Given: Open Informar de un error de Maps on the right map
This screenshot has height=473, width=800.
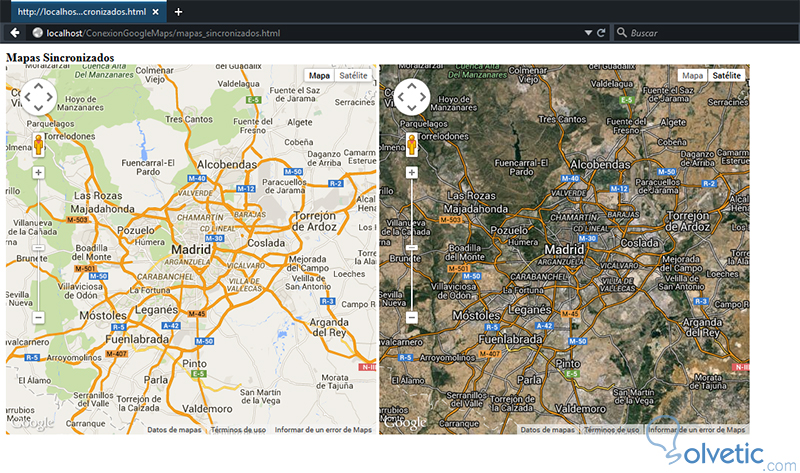Looking at the screenshot, I should (696, 430).
